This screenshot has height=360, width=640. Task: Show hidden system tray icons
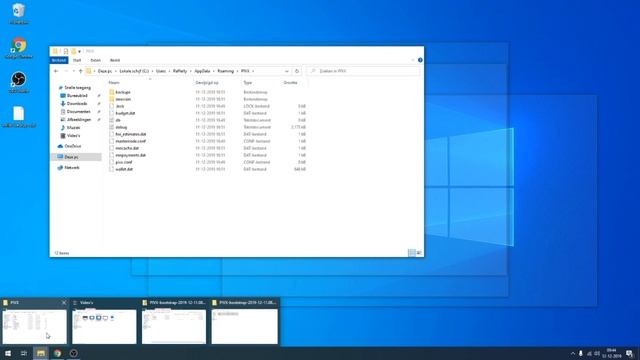[x=573, y=353]
